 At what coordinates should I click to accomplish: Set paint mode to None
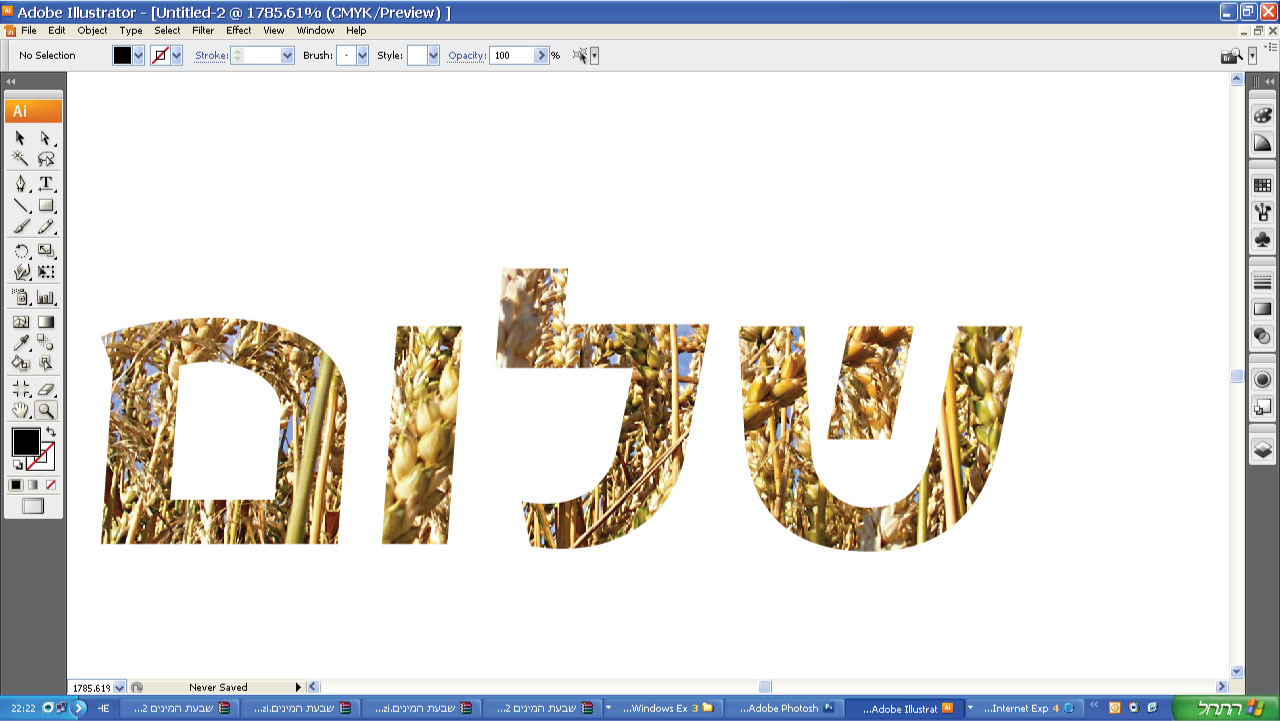51,485
